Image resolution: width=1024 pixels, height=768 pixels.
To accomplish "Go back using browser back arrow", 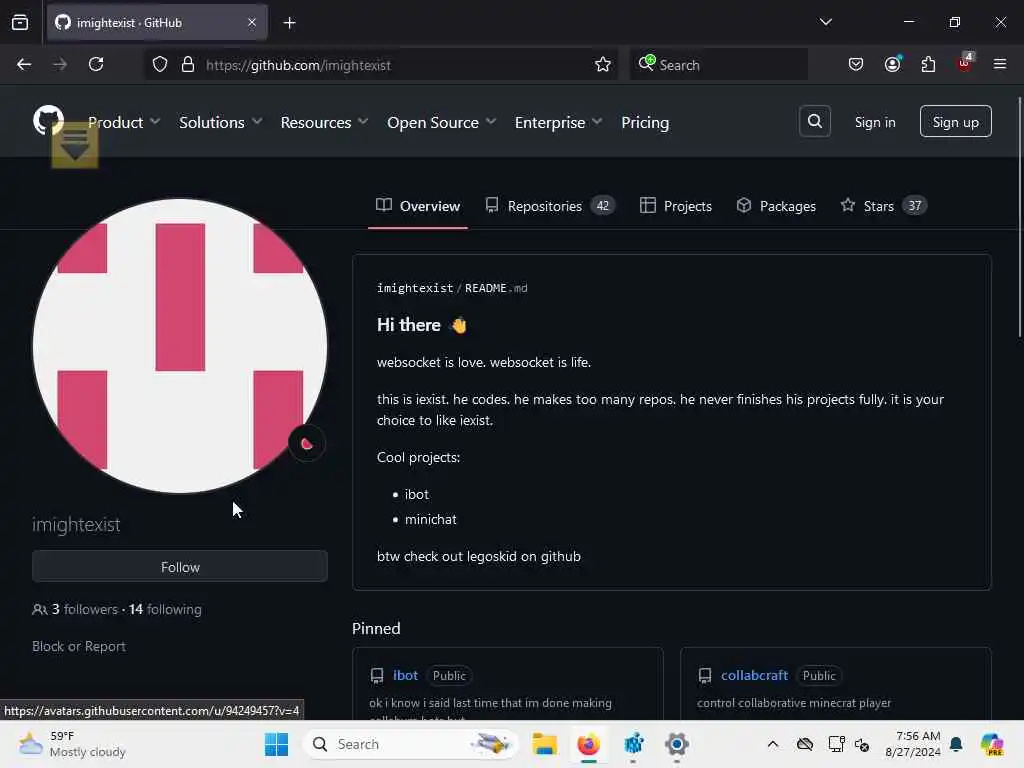I will [x=24, y=65].
